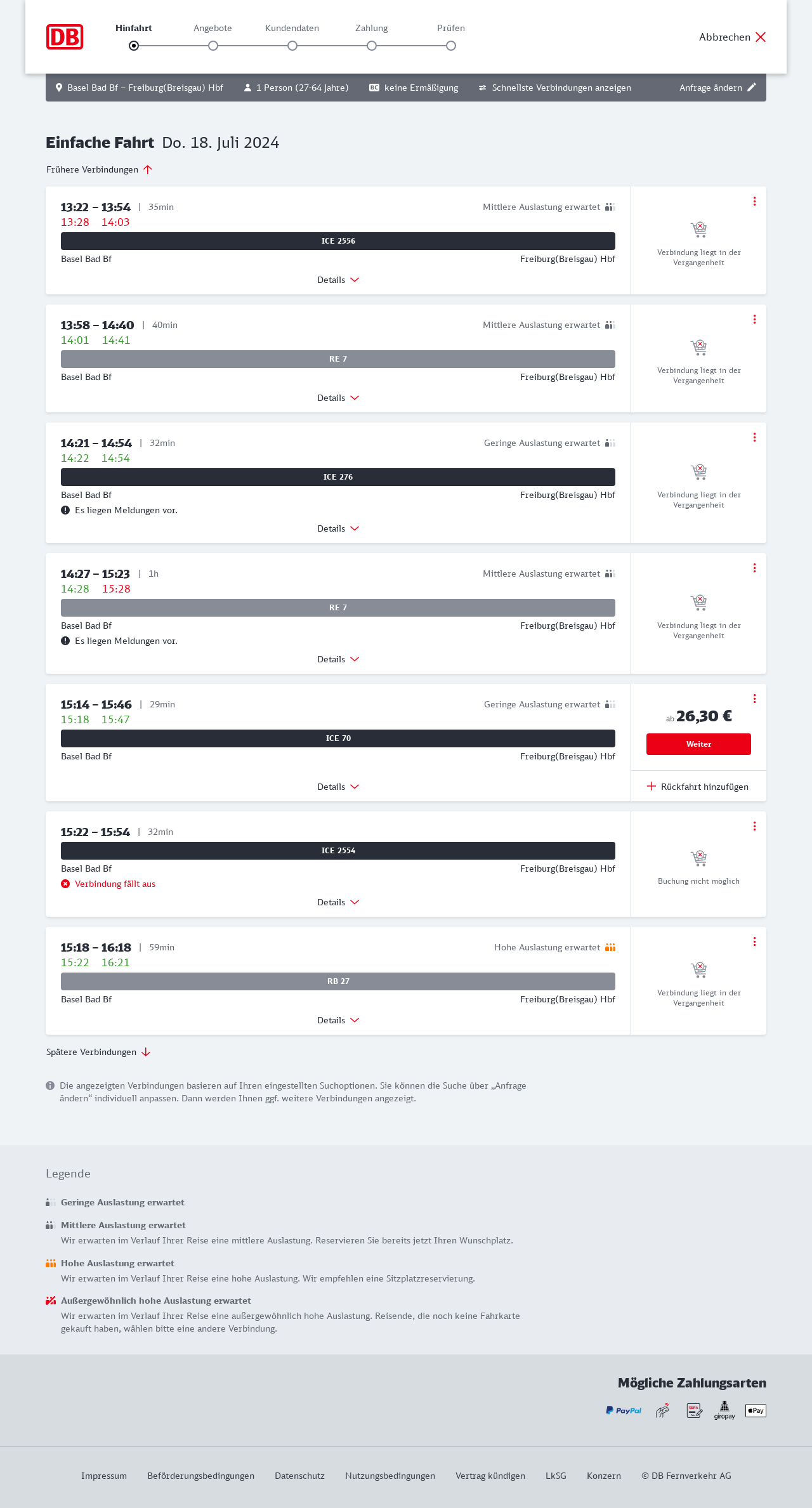The height and width of the screenshot is (1508, 812).
Task: Click the DB logo
Action: tap(65, 37)
